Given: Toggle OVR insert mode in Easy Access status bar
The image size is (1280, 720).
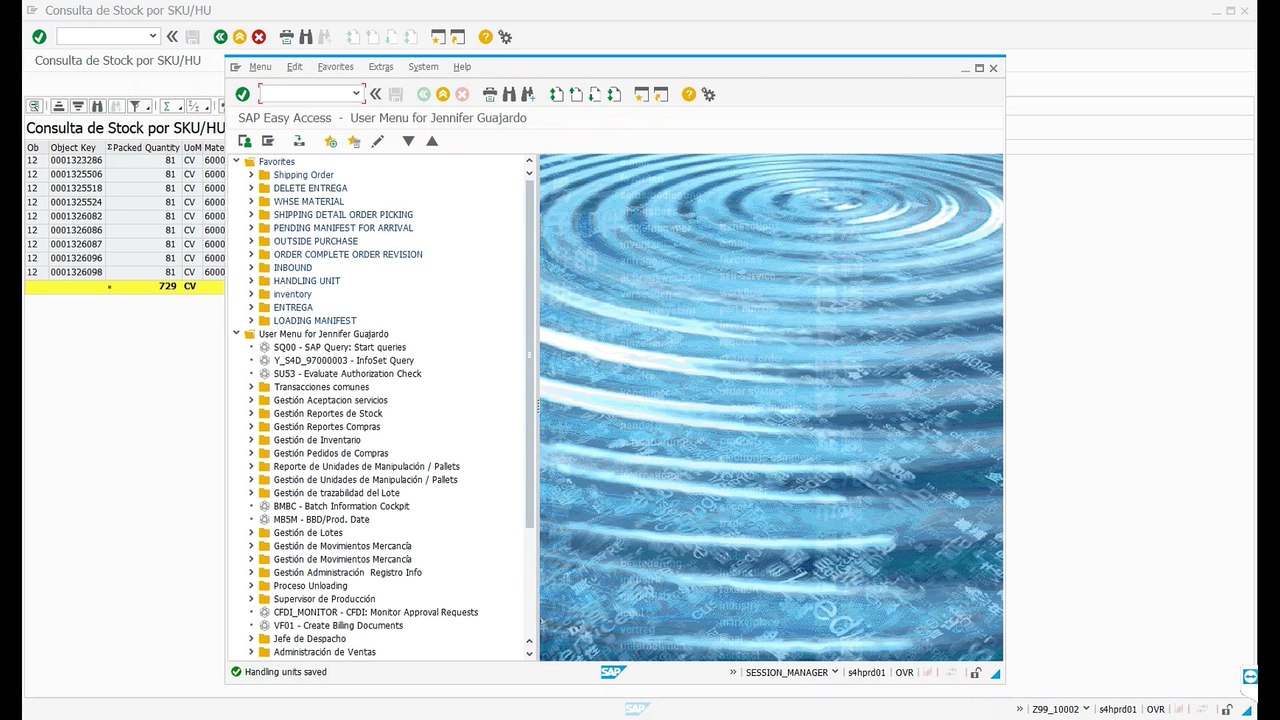Looking at the screenshot, I should coord(905,673).
